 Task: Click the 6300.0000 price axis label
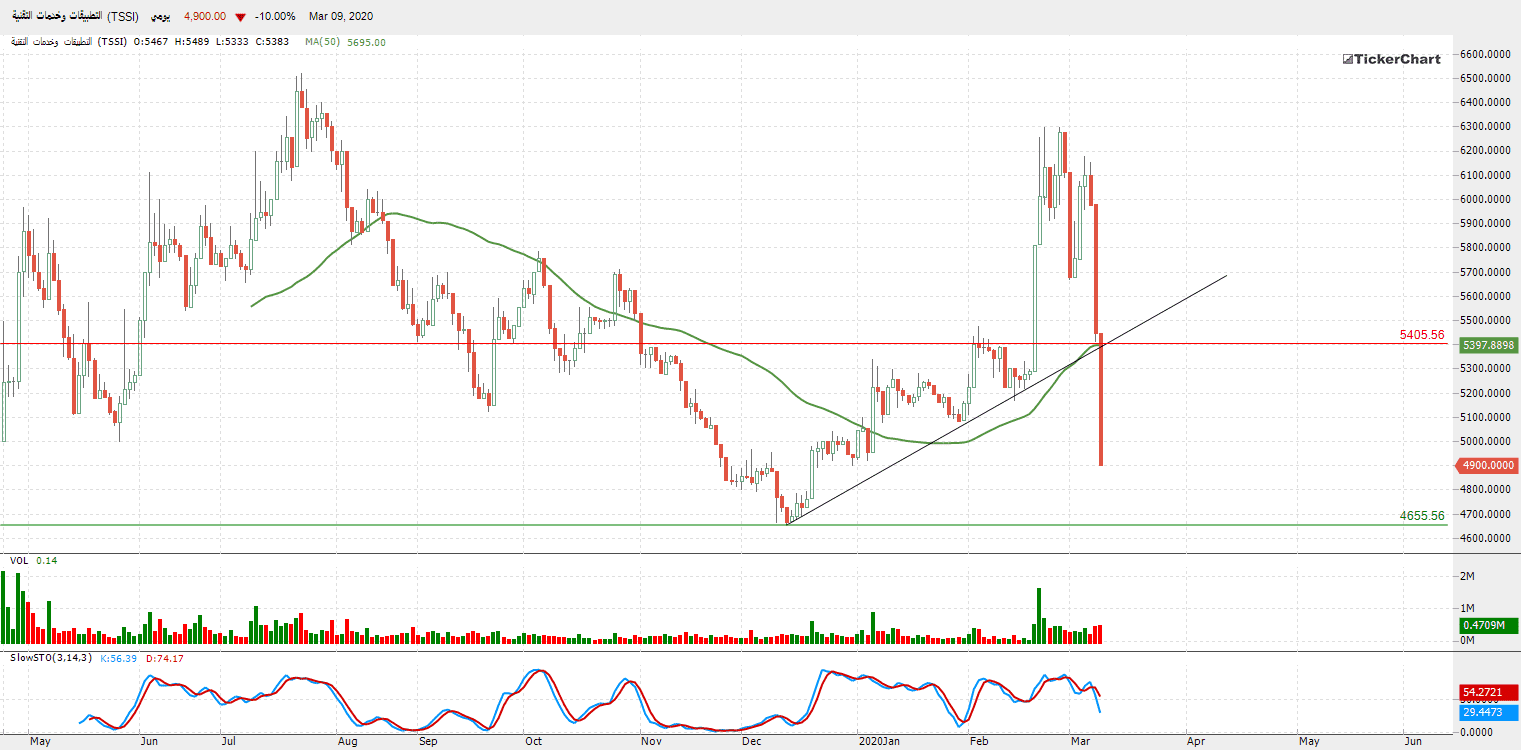(1486, 127)
